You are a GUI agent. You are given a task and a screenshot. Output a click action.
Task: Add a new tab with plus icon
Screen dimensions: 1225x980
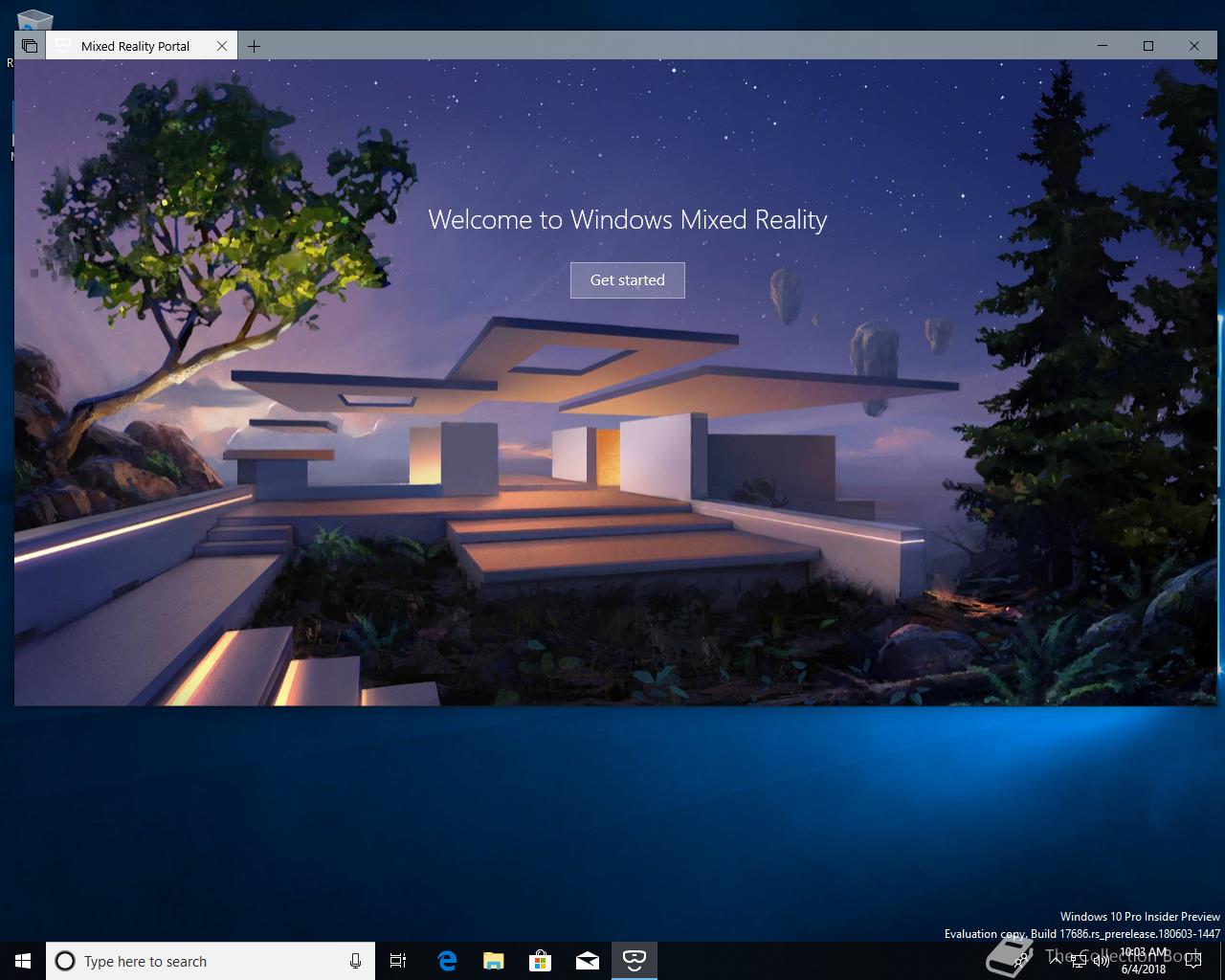(x=254, y=46)
